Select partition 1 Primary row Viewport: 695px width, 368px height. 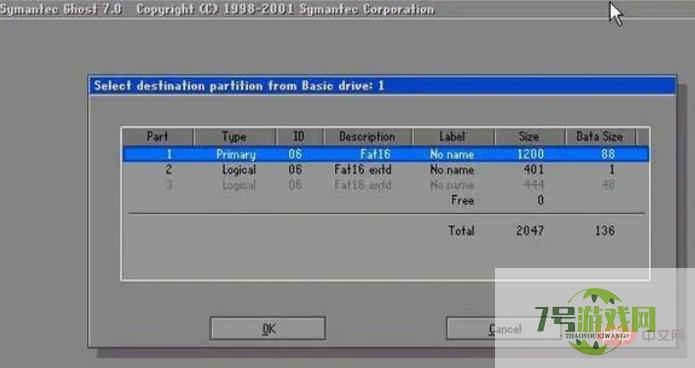pyautogui.click(x=386, y=154)
